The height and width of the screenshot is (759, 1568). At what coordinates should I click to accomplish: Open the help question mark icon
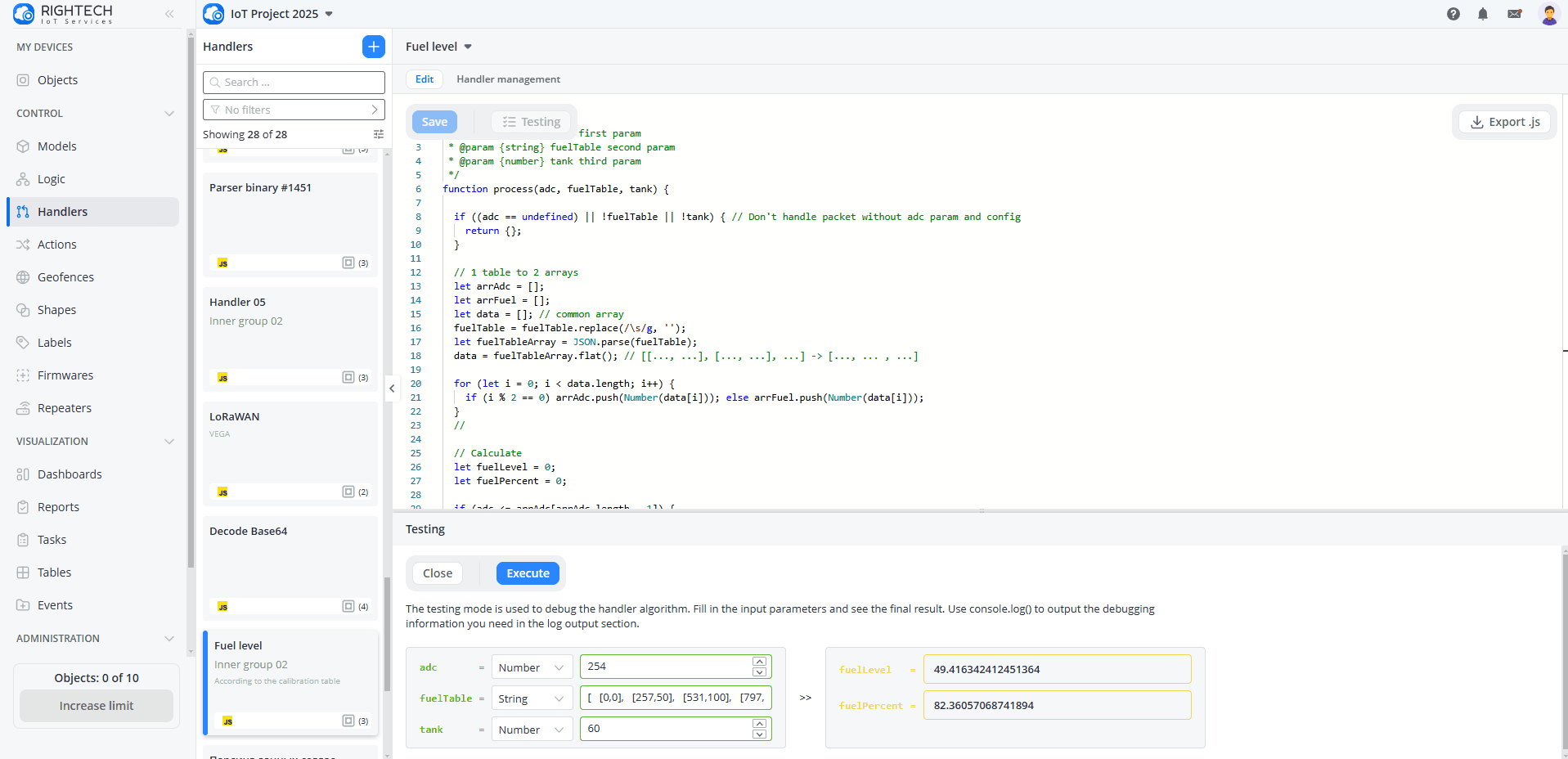[x=1453, y=14]
